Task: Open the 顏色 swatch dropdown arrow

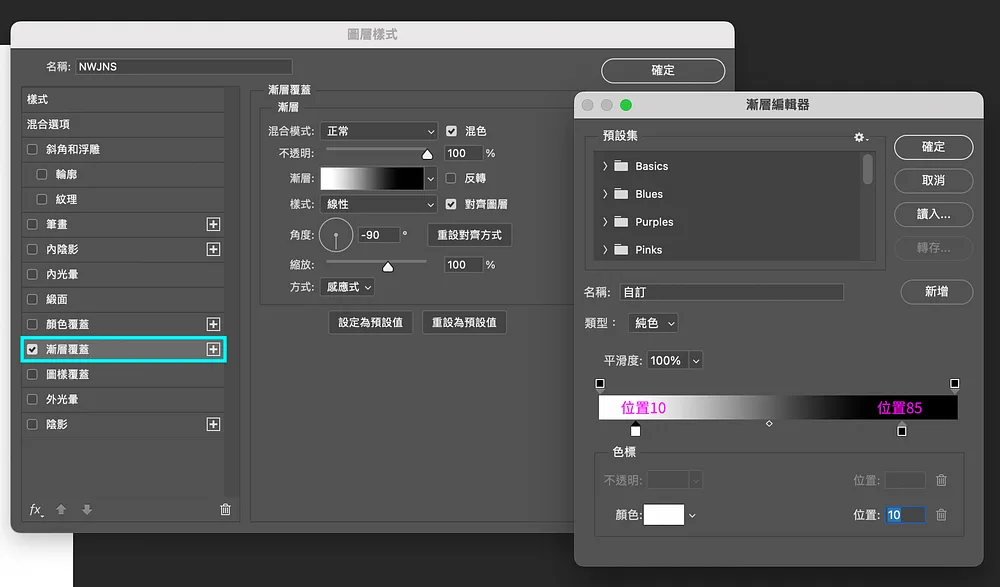Action: 692,516
